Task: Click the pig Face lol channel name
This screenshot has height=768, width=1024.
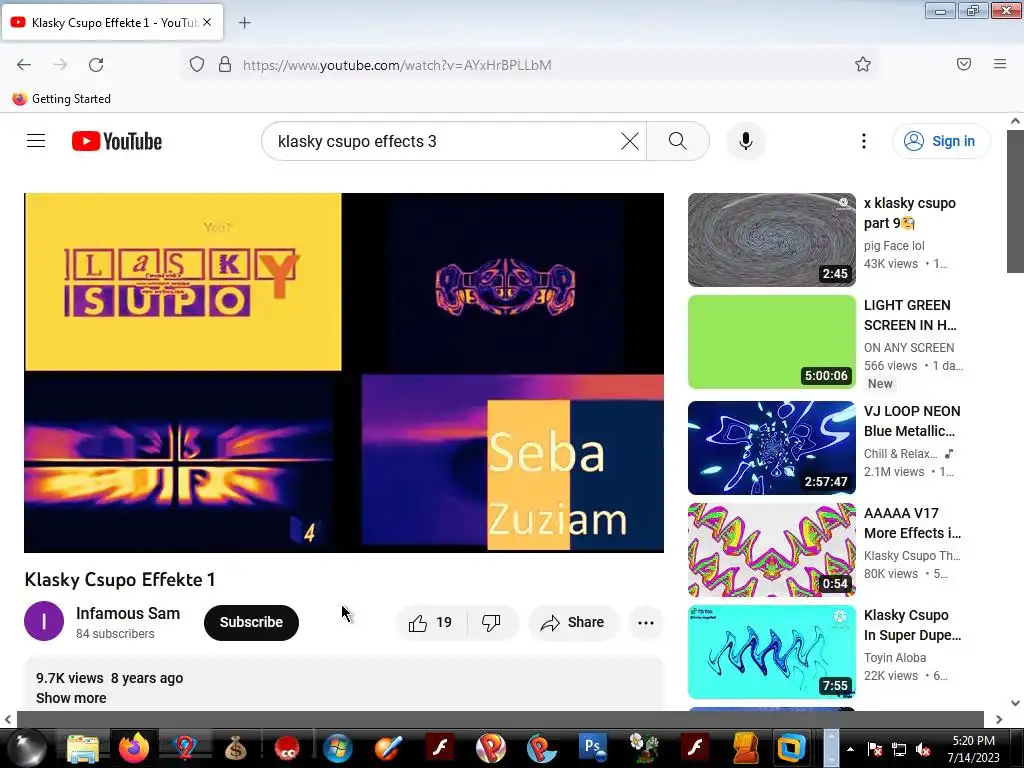Action: point(894,246)
